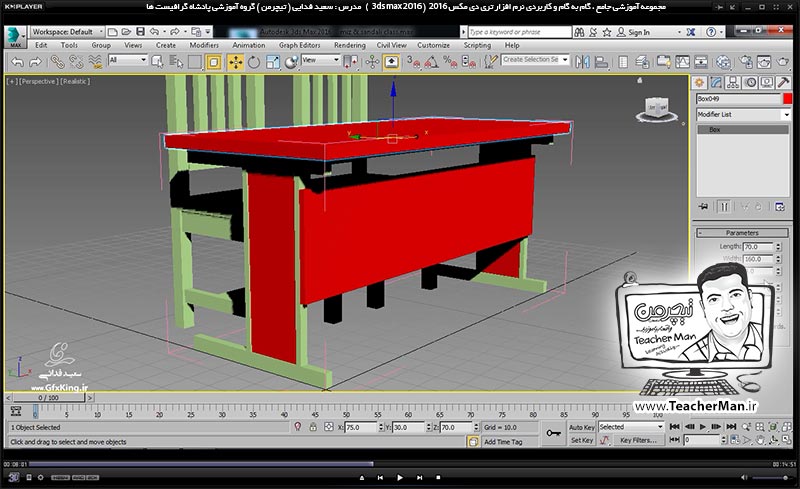Toggle the 3D Snaps button
Screen dimensions: 800x489
coord(413,62)
